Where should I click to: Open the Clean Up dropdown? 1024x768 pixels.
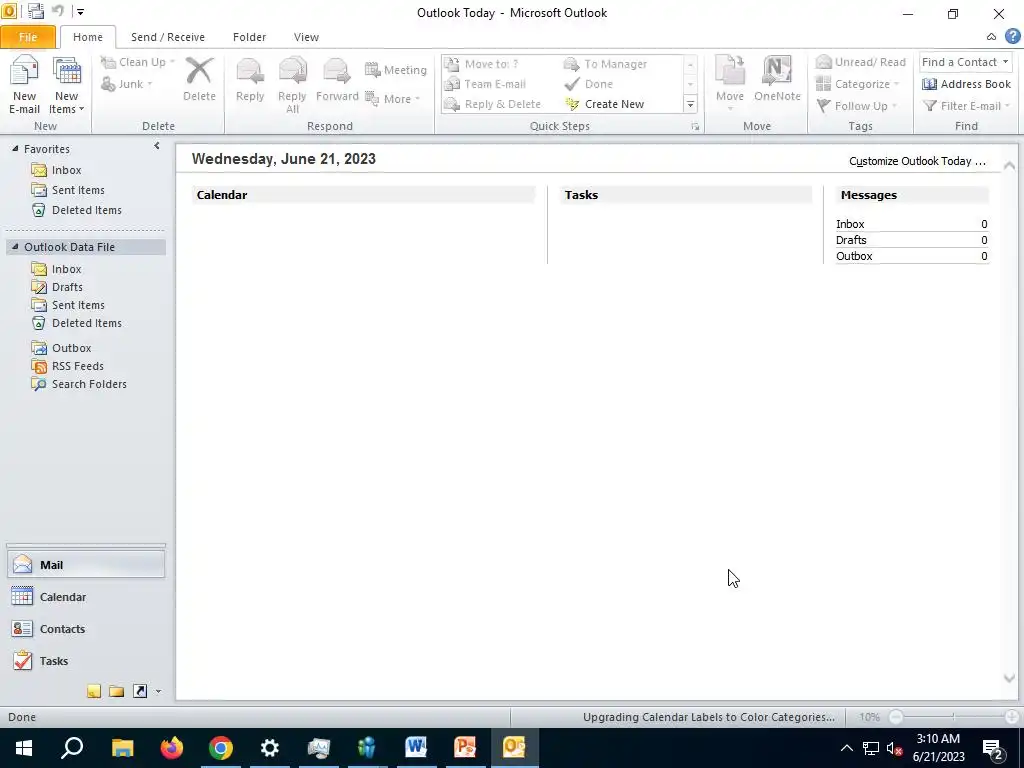(138, 62)
